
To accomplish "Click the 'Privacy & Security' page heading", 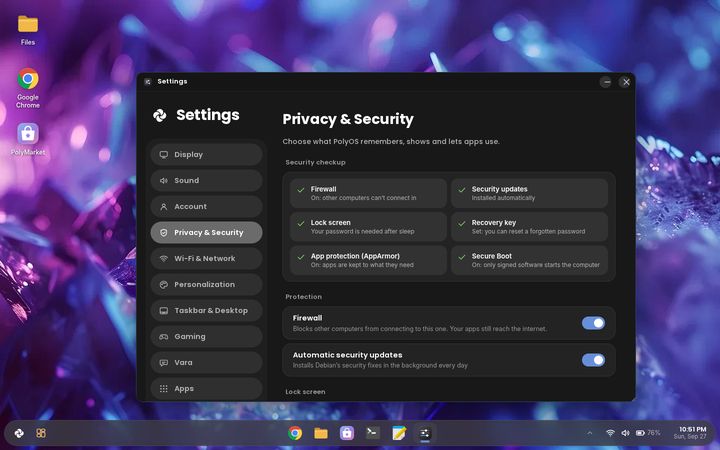I will point(348,119).
